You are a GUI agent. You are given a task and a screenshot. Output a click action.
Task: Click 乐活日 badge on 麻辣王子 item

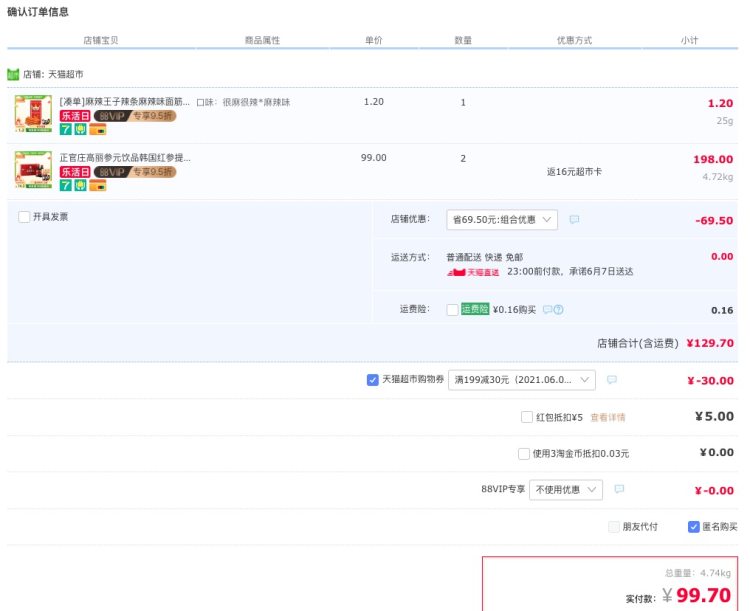coord(75,116)
